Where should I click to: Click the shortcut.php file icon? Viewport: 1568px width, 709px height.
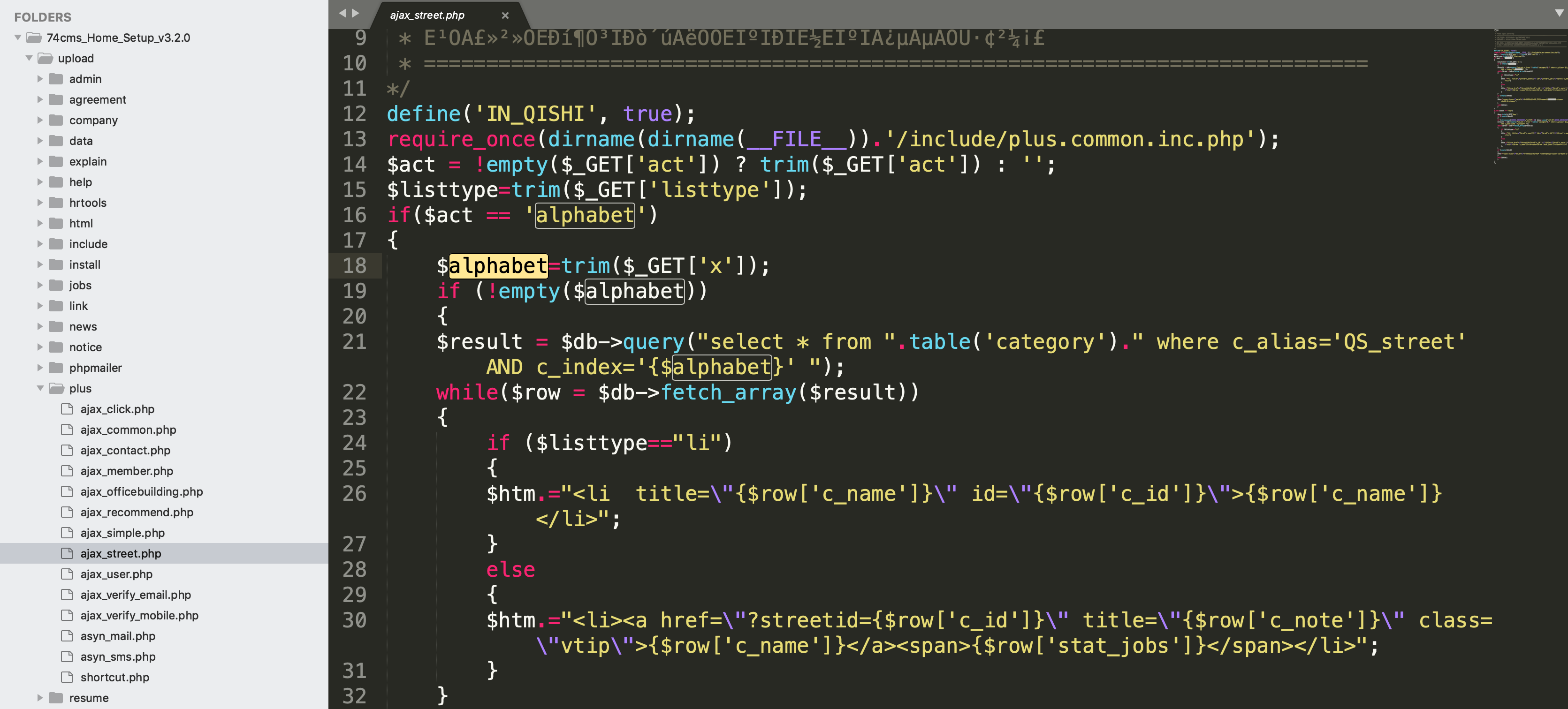(x=67, y=678)
